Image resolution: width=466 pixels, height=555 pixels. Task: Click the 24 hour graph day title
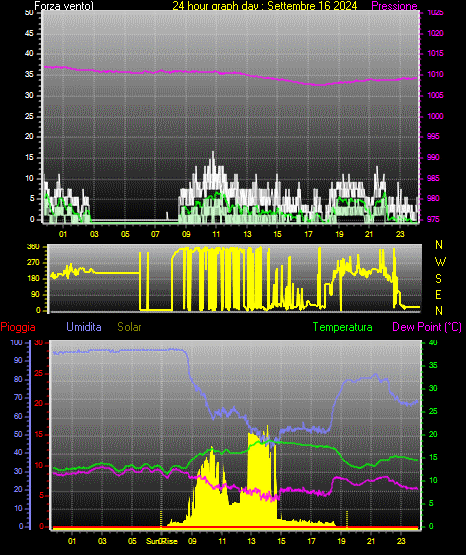point(265,6)
